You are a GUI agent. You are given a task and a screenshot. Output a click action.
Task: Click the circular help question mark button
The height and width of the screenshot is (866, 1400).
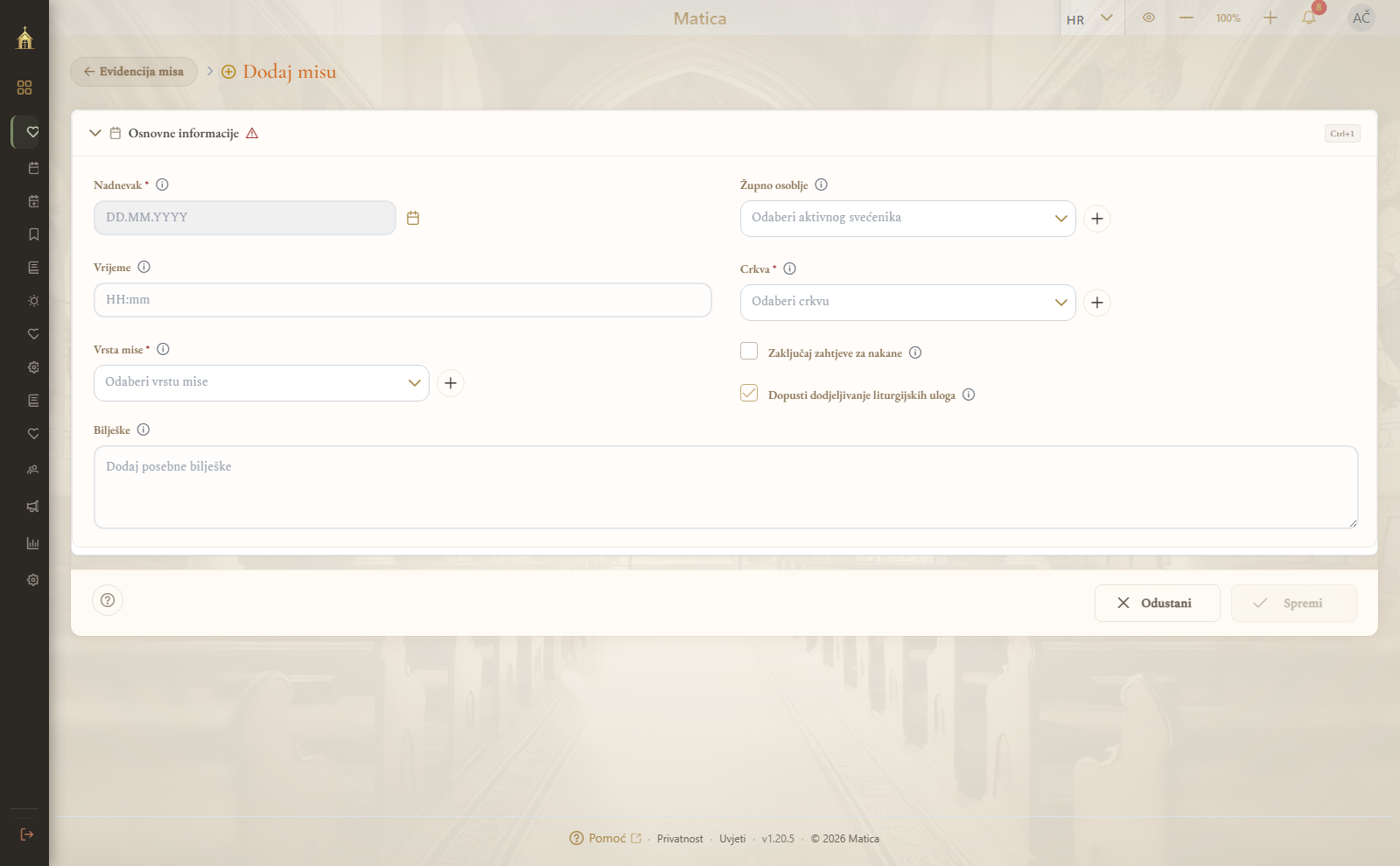(108, 600)
